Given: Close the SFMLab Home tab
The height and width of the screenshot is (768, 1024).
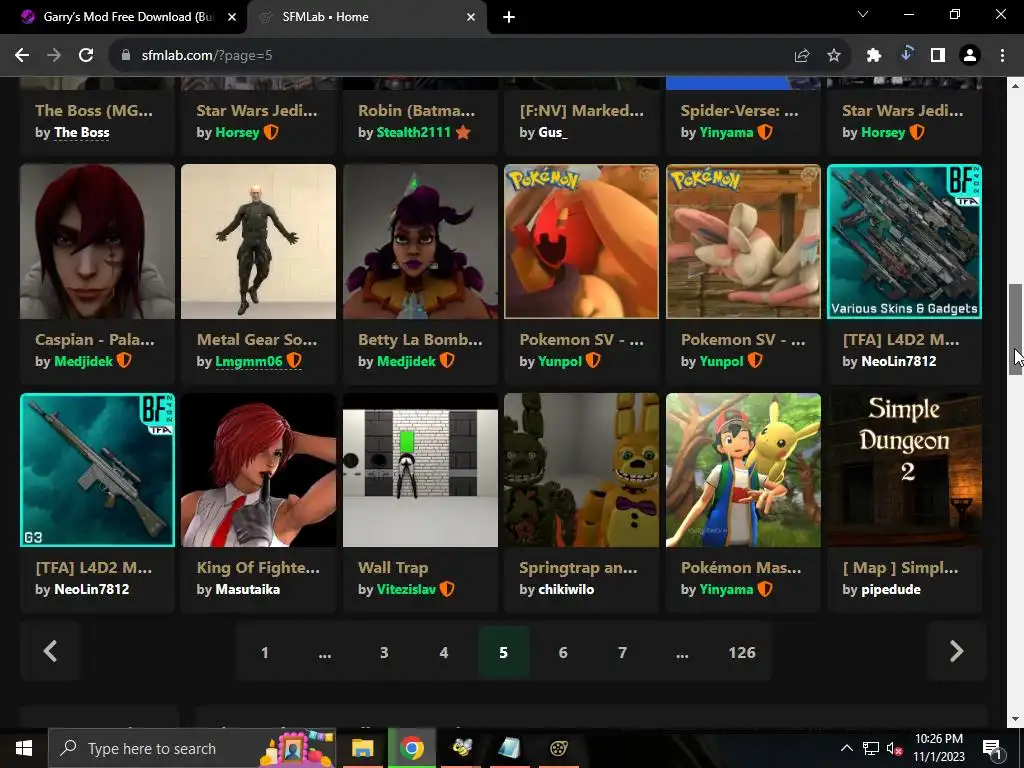Looking at the screenshot, I should (x=471, y=17).
